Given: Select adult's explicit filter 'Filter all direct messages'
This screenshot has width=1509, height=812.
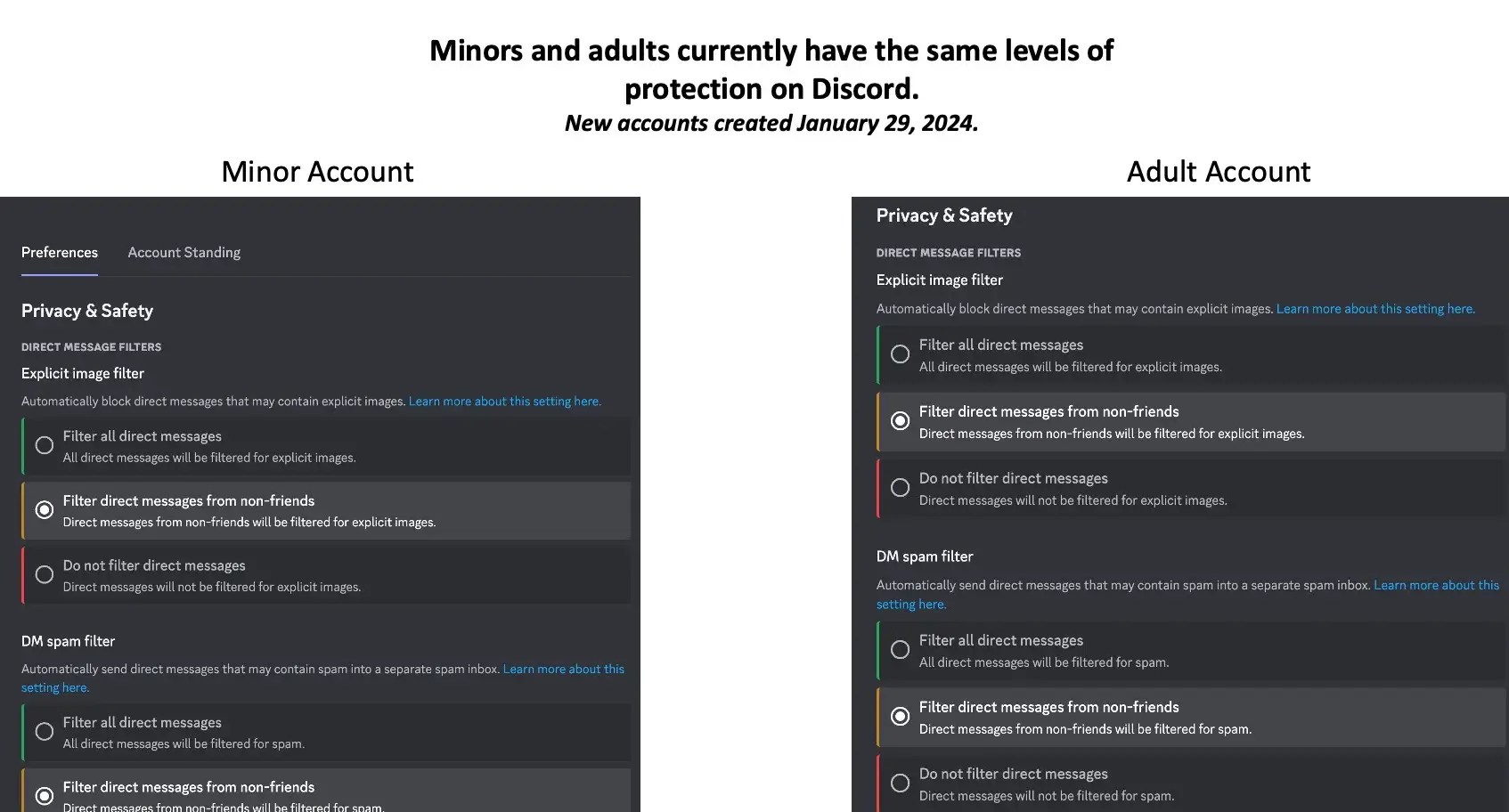Looking at the screenshot, I should 901,354.
